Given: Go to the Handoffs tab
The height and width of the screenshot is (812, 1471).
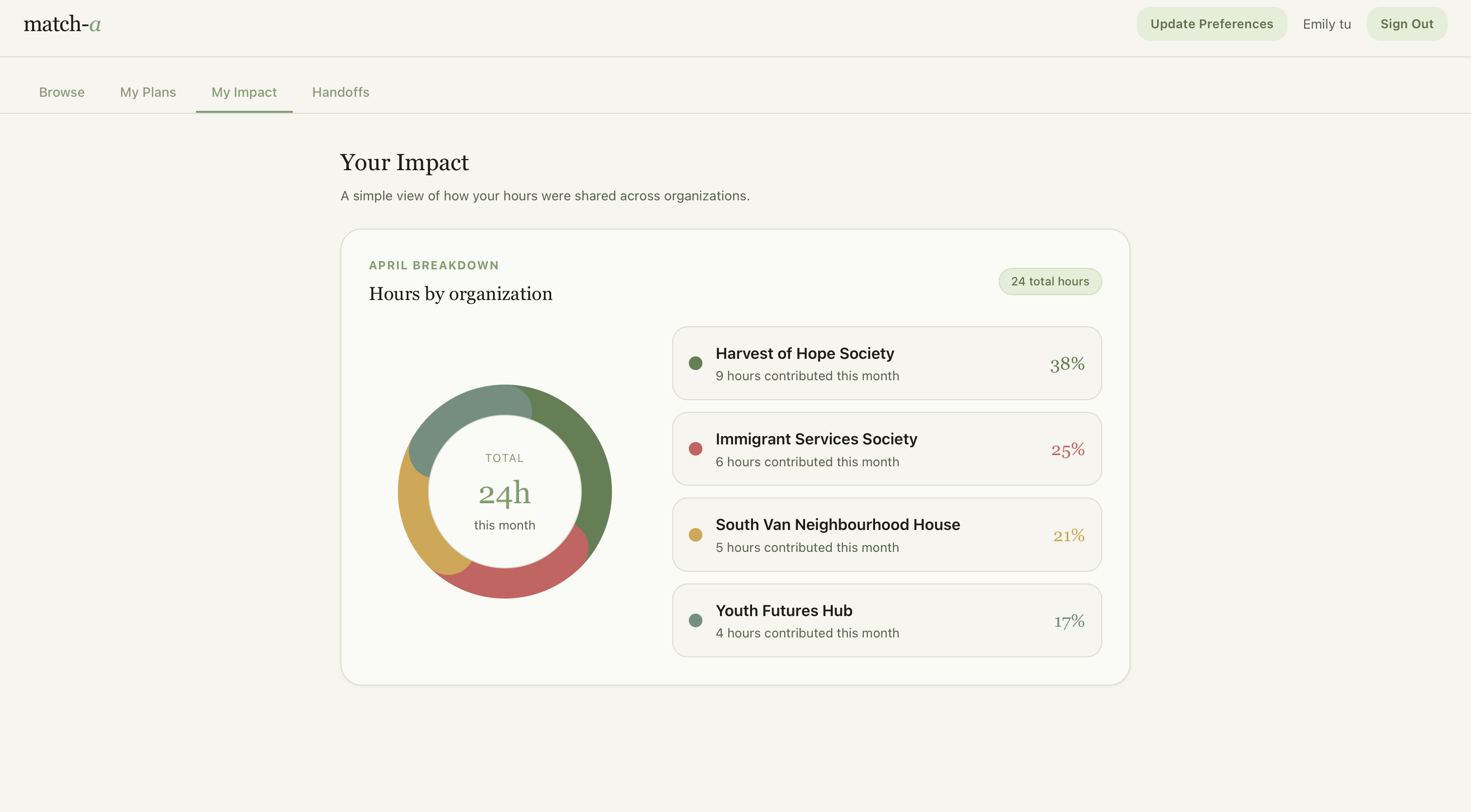Looking at the screenshot, I should pyautogui.click(x=341, y=92).
